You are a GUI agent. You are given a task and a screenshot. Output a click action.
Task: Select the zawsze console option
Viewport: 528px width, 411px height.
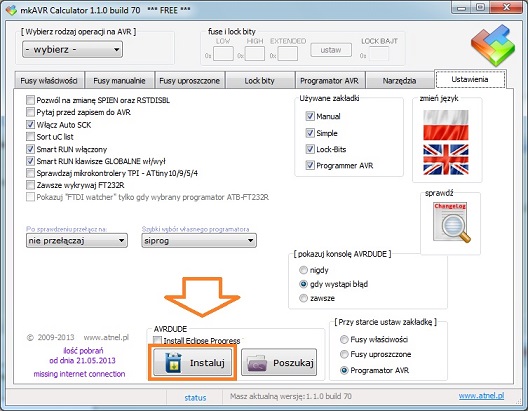pos(303,298)
